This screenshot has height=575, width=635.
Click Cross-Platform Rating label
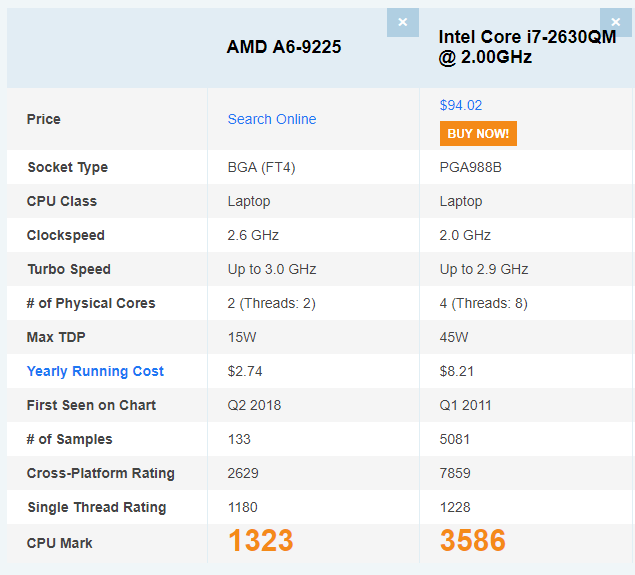click(x=101, y=473)
